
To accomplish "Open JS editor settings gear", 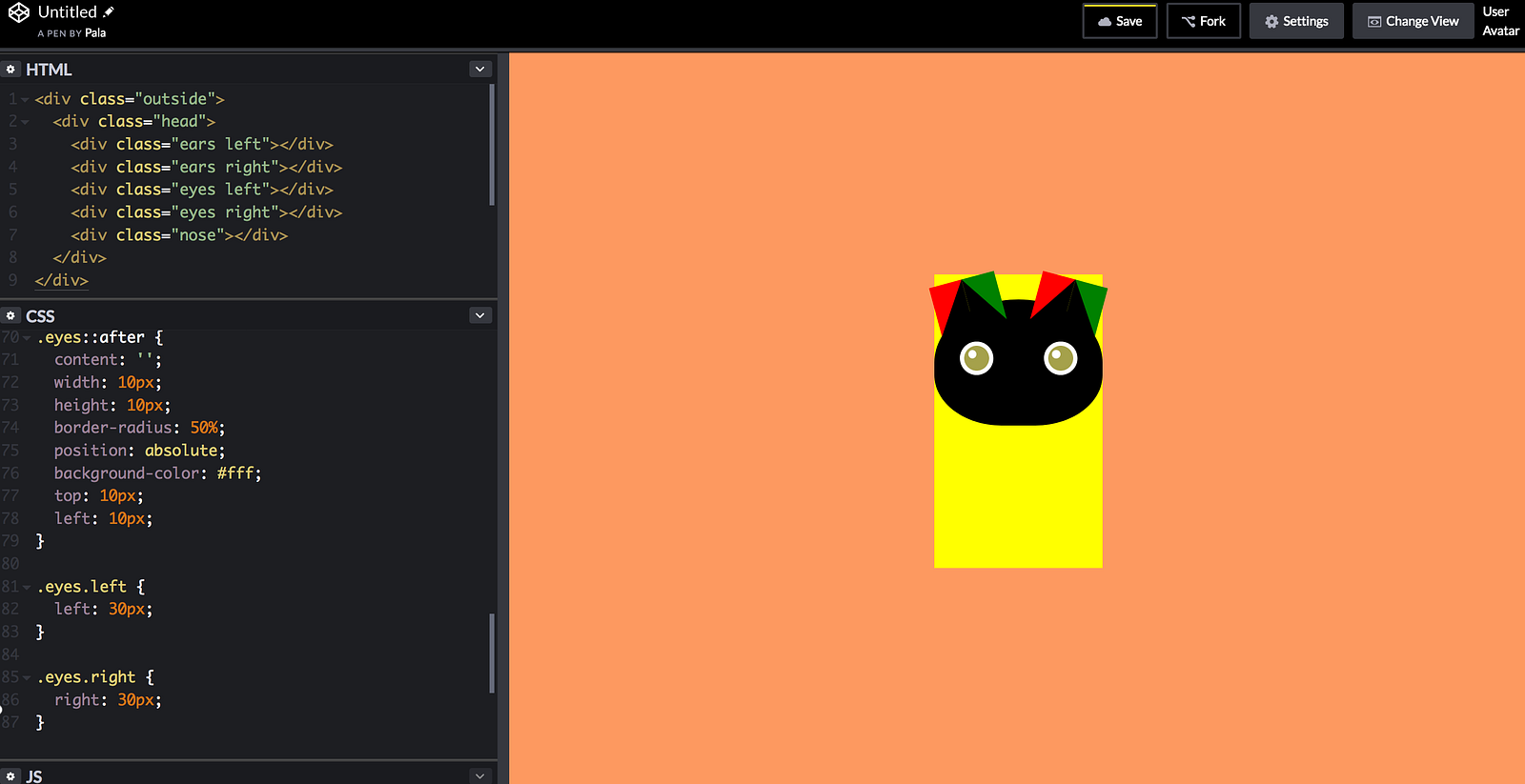I will point(10,776).
